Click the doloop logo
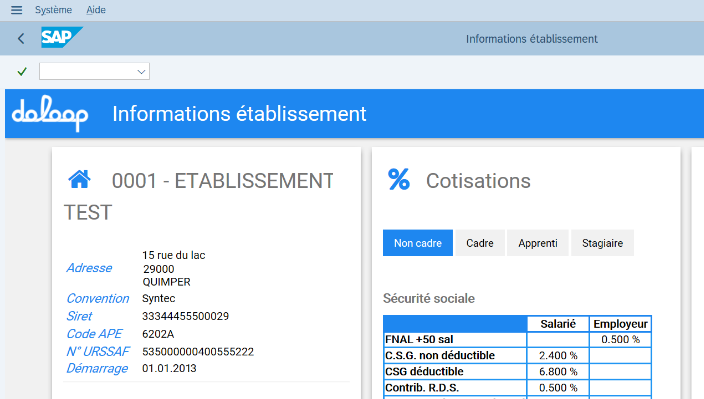Image resolution: width=704 pixels, height=399 pixels. (x=50, y=114)
